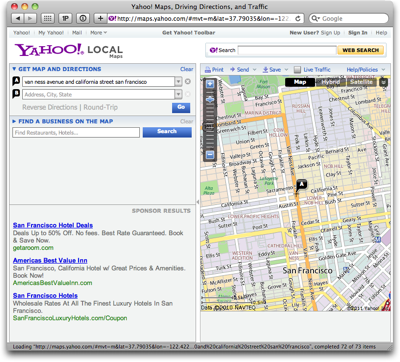This screenshot has width=400, height=362.
Task: Click the Yahoo web search text field
Action: [287, 50]
